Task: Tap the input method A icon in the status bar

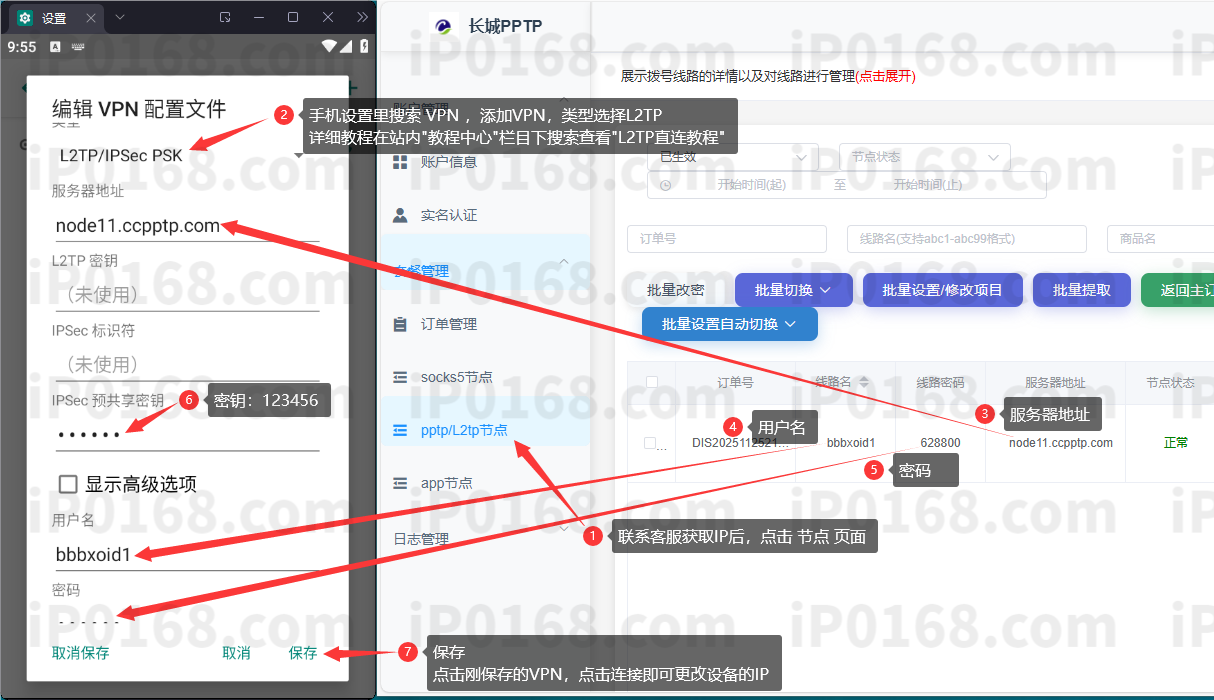Action: 54,47
